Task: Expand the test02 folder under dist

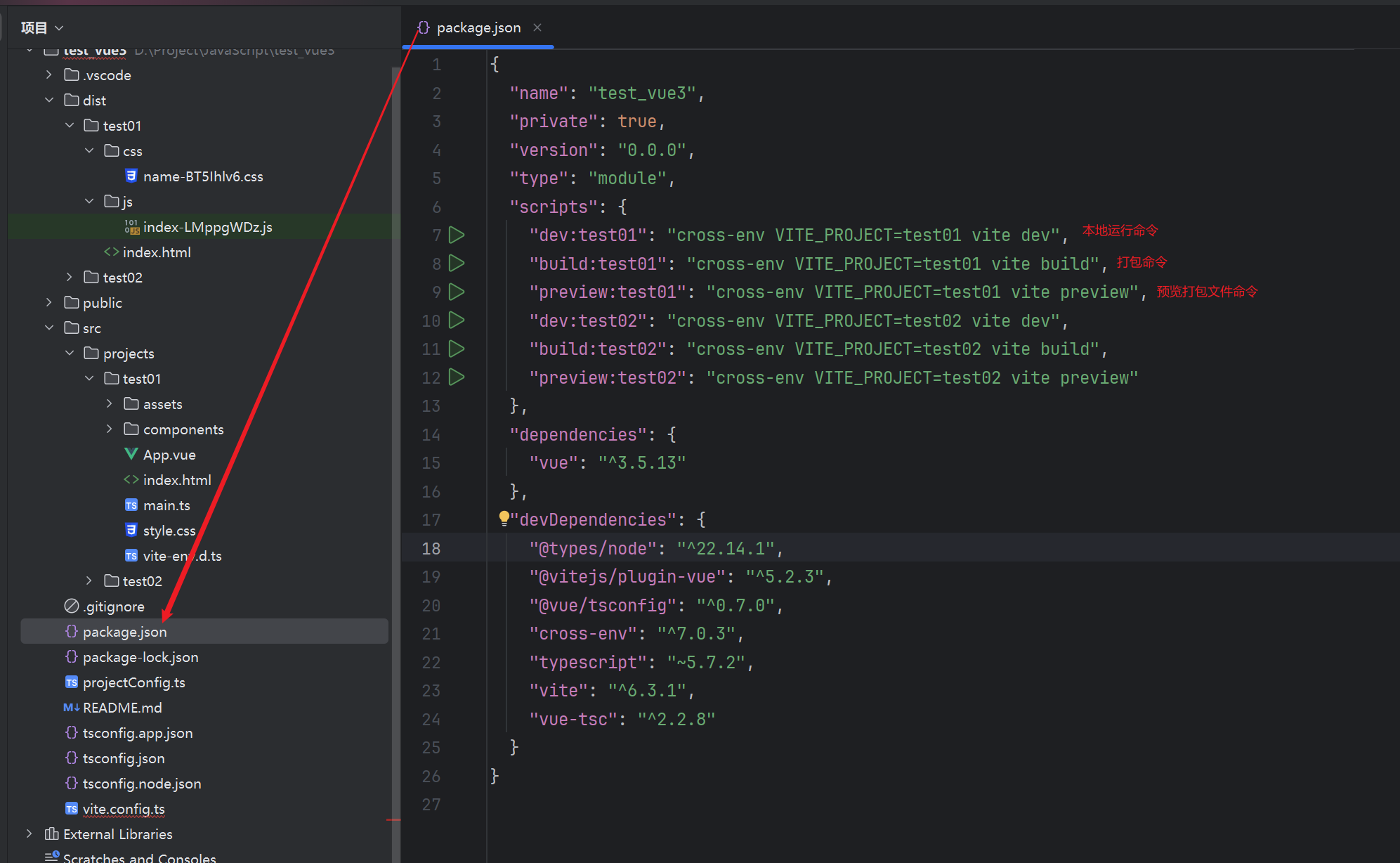Action: point(69,277)
